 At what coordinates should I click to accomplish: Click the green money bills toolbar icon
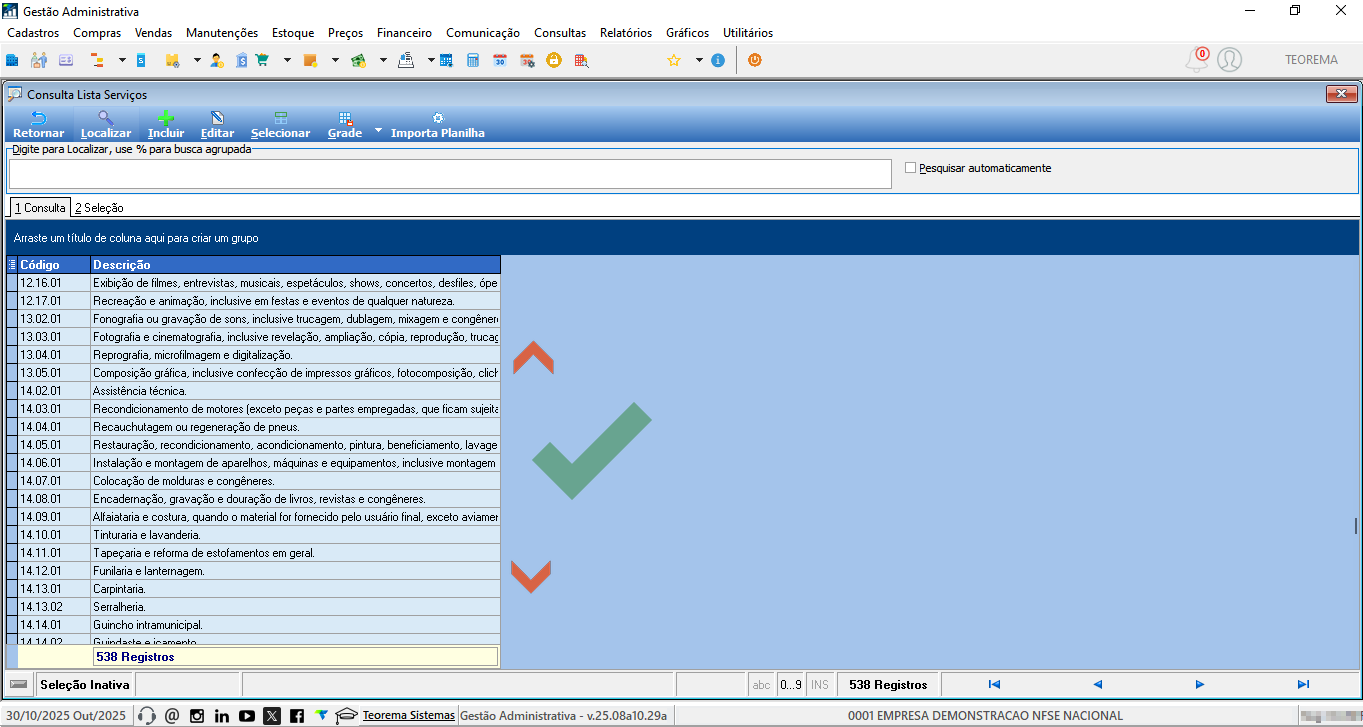(x=358, y=60)
